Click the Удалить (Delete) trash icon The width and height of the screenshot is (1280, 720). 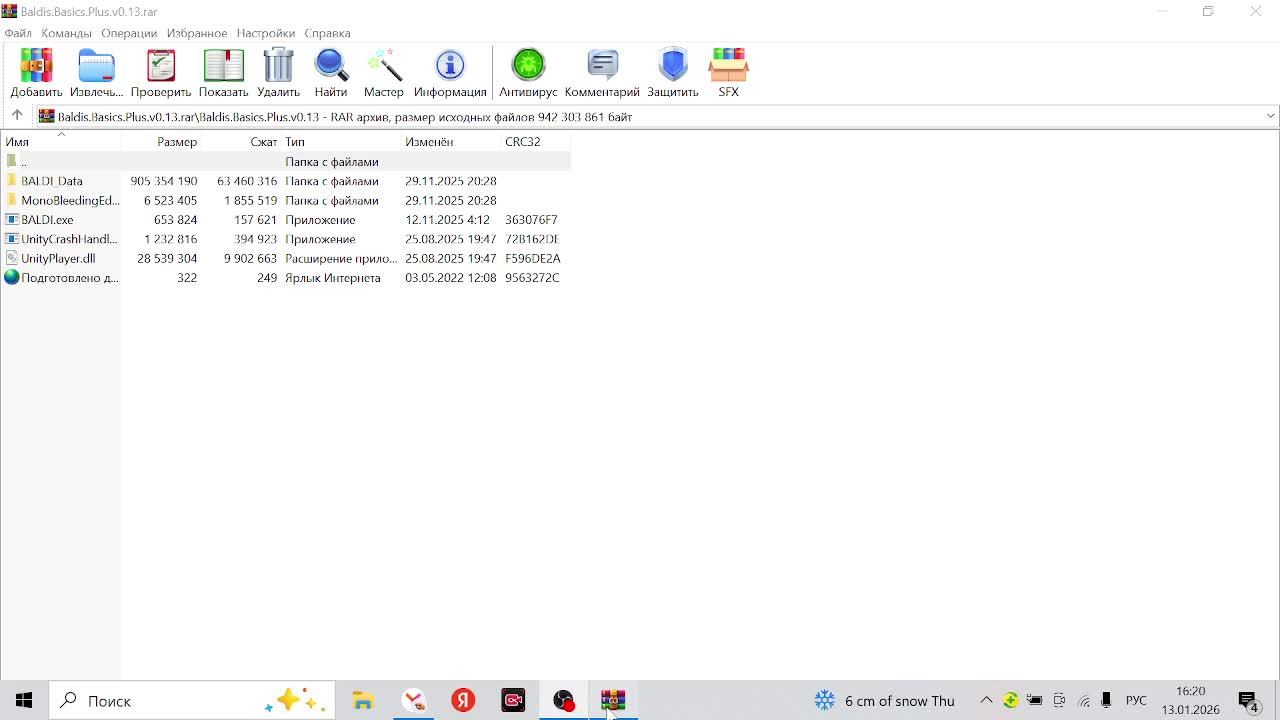coord(278,73)
